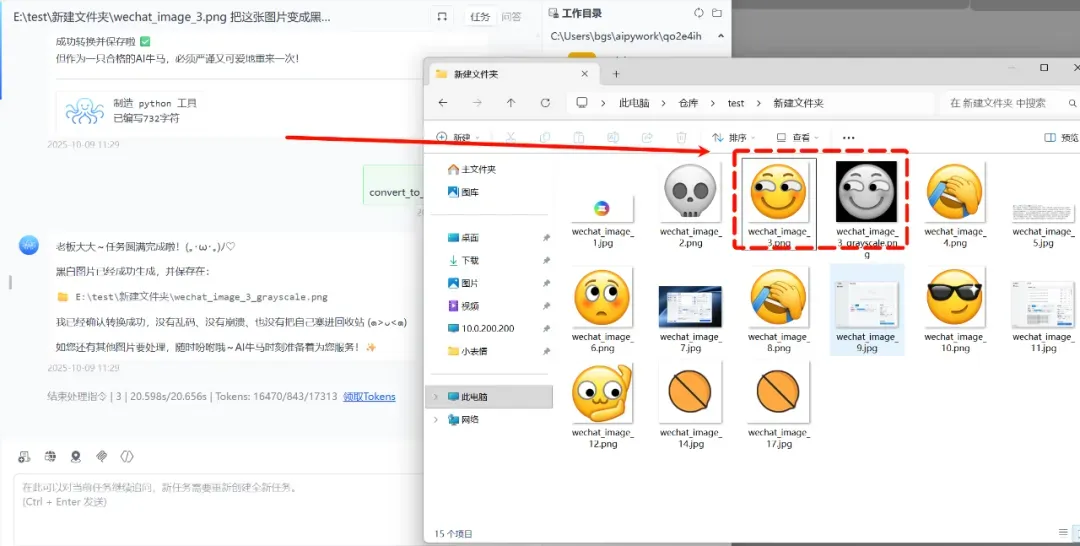Expand the 此电脑 tree node
This screenshot has width=1080, height=546.
[435, 397]
